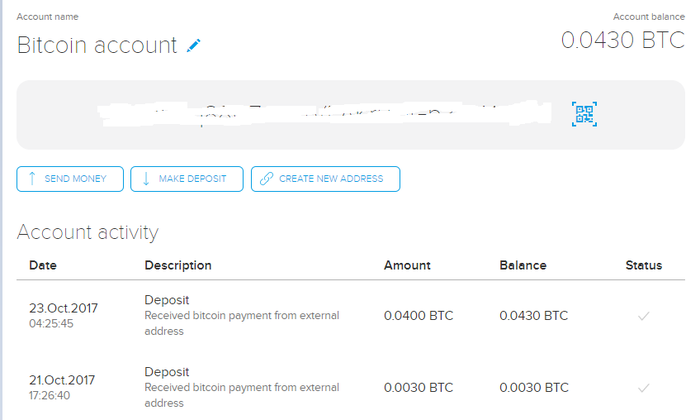
Task: Click the 0.0430 BTC account balance at top
Action: [x=622, y=40]
